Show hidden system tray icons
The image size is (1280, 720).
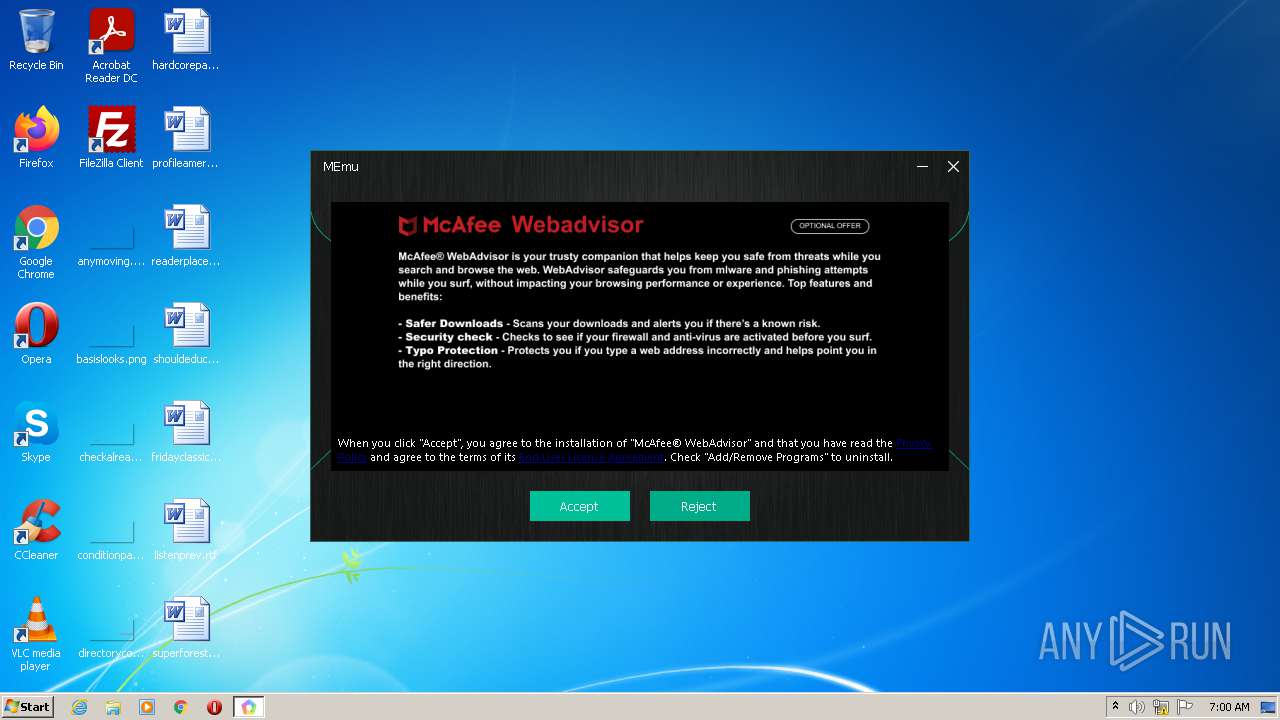pos(1115,707)
